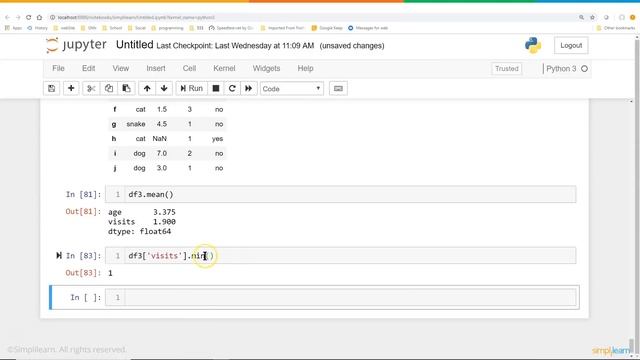Screen dimensions: 640x360
Task: Click browser back arrow
Action: pos(7,17)
